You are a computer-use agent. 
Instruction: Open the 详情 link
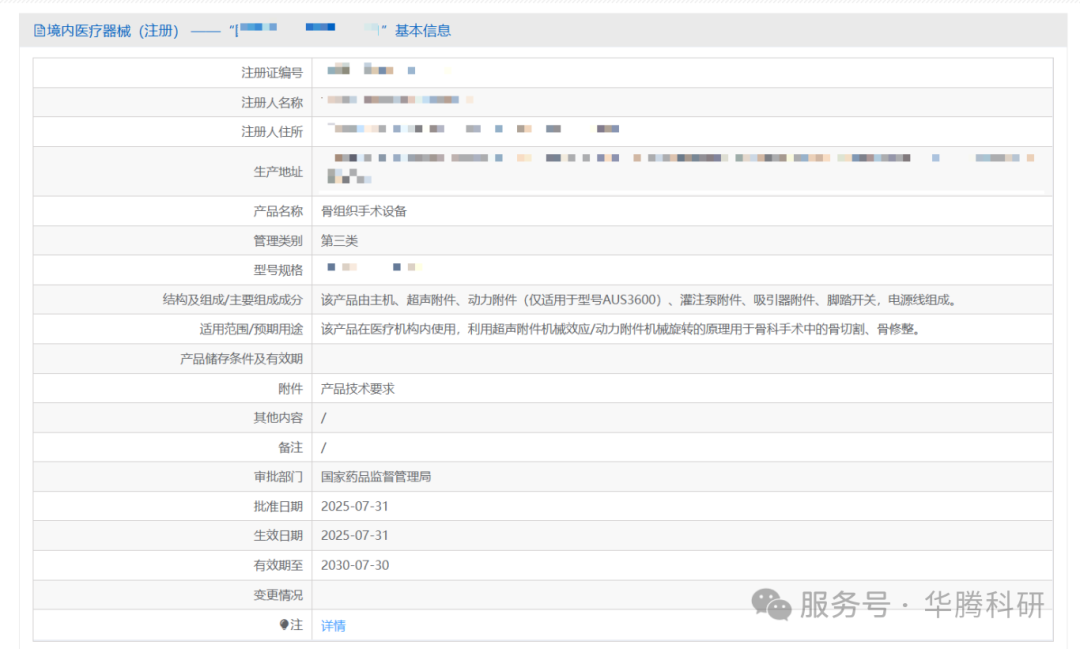click(x=333, y=626)
